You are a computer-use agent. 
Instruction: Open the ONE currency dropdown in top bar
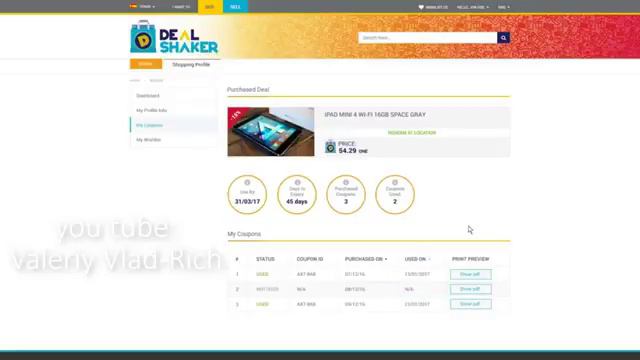coord(504,7)
